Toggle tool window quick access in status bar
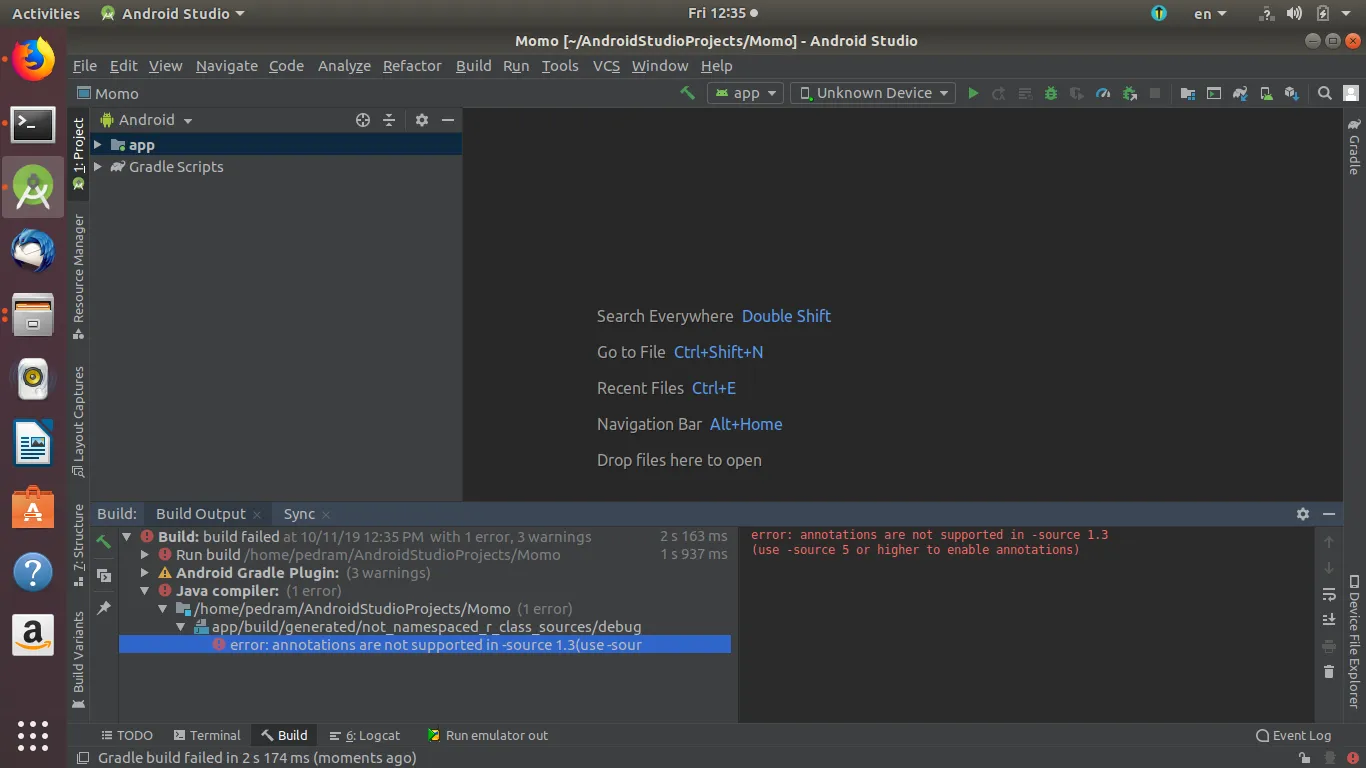 point(83,758)
